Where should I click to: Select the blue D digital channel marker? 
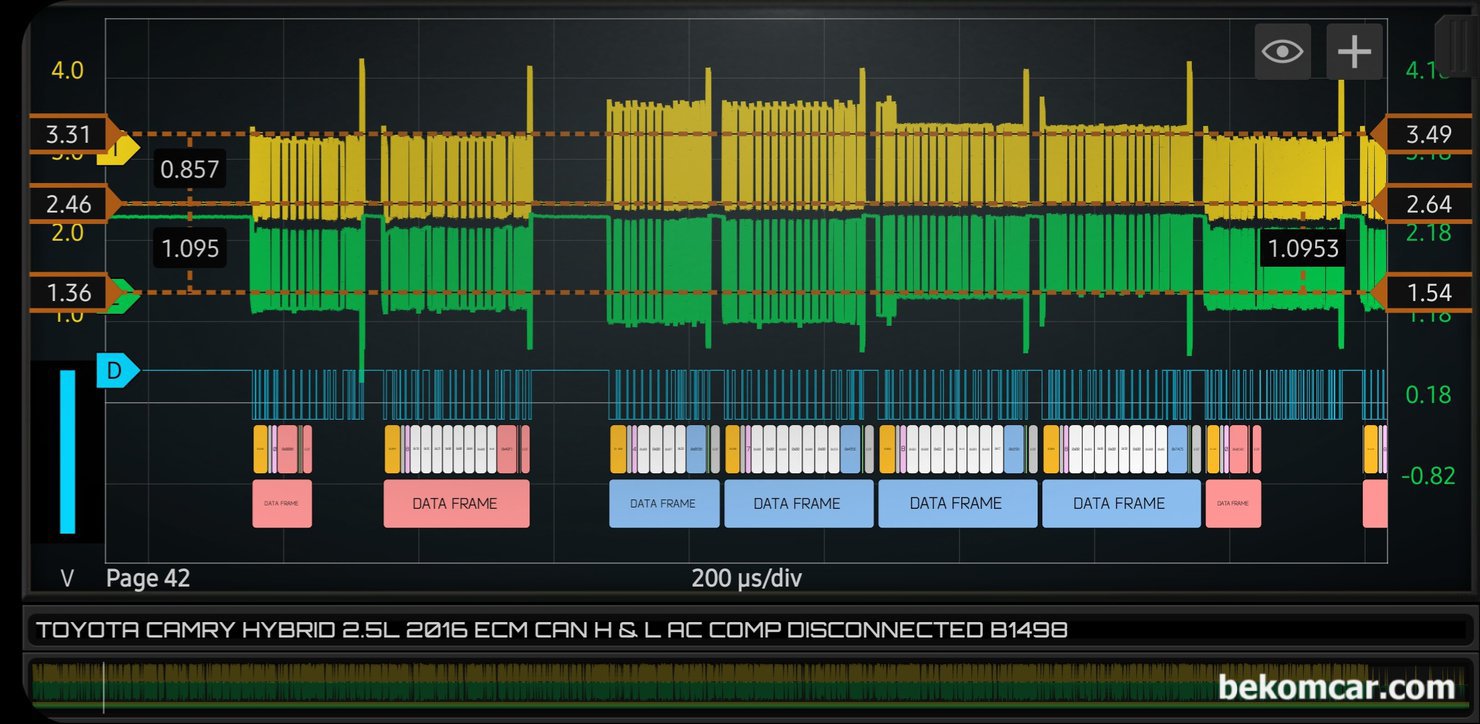(x=117, y=371)
